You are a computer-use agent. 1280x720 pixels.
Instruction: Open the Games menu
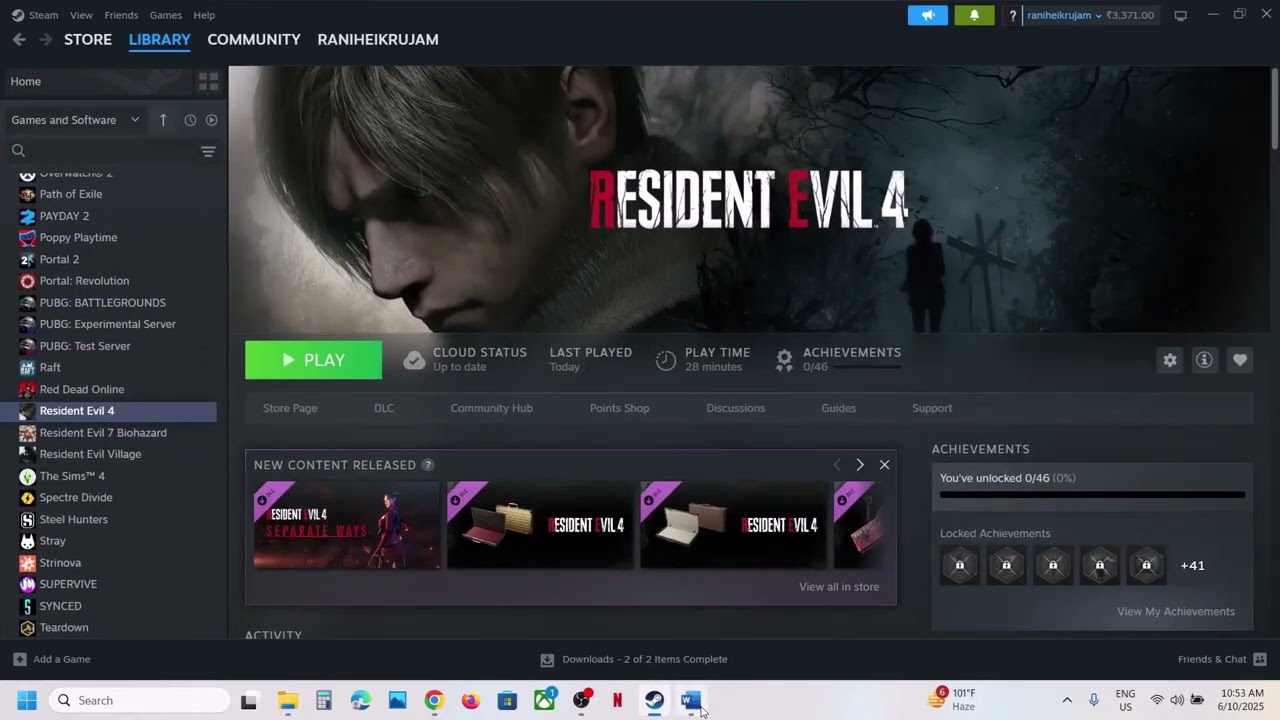[x=166, y=15]
